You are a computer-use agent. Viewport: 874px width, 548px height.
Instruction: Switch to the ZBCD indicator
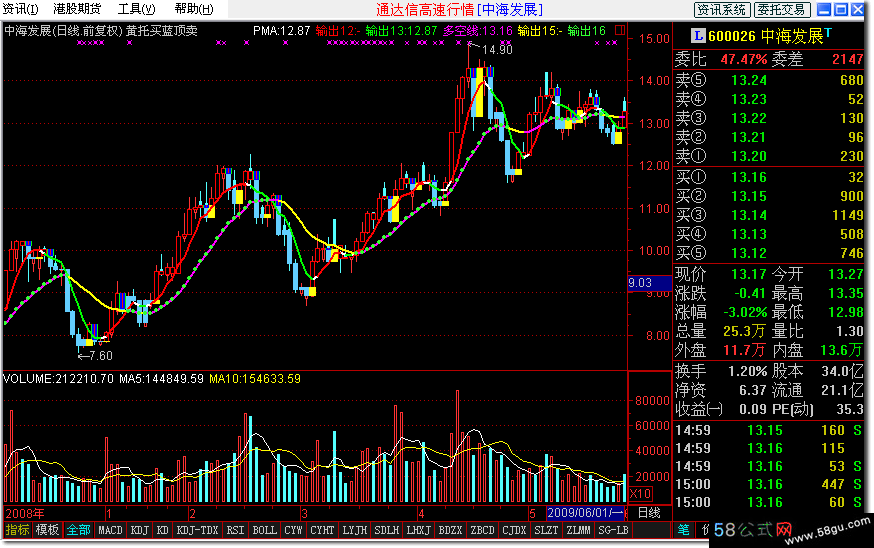coord(482,530)
